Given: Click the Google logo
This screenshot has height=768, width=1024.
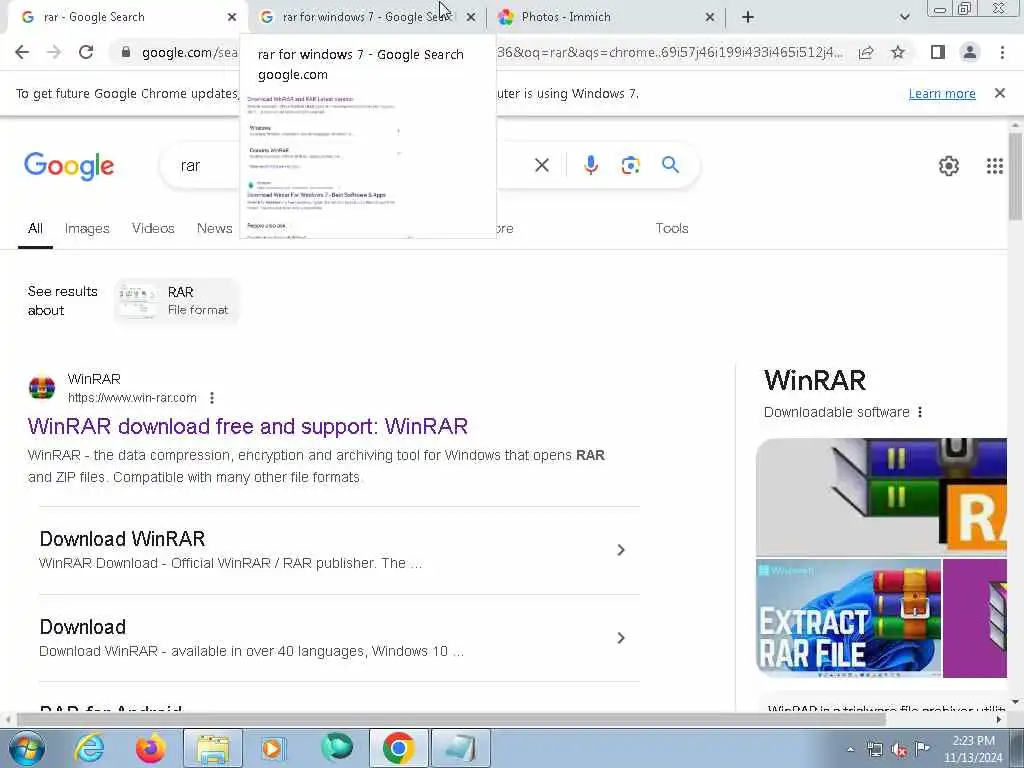Looking at the screenshot, I should [x=69, y=166].
